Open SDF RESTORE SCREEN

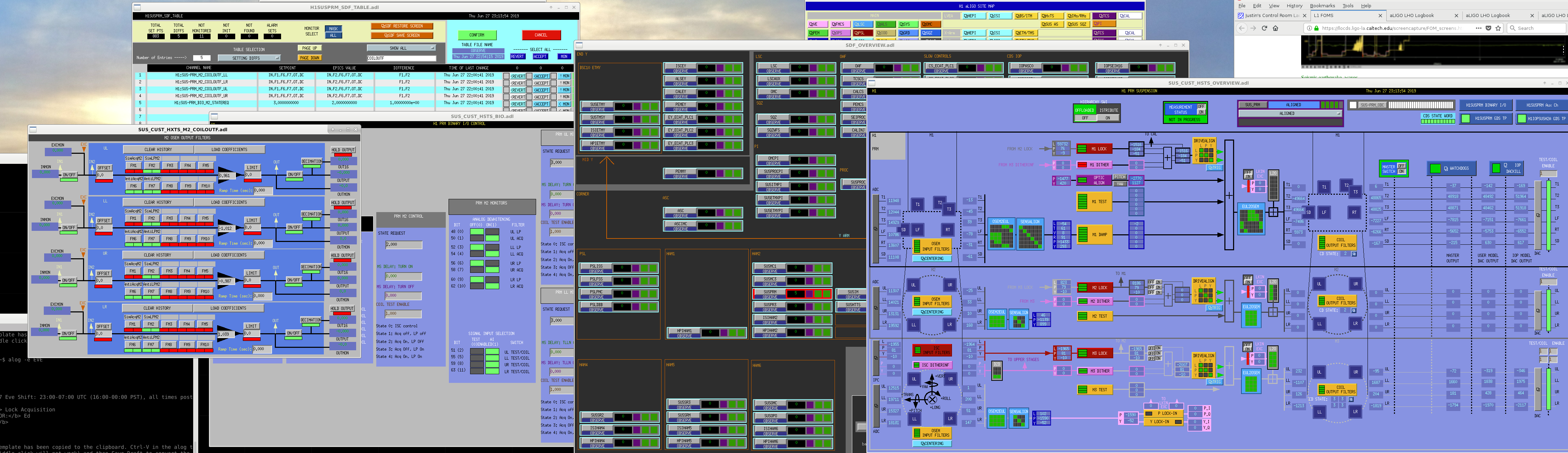[402, 26]
